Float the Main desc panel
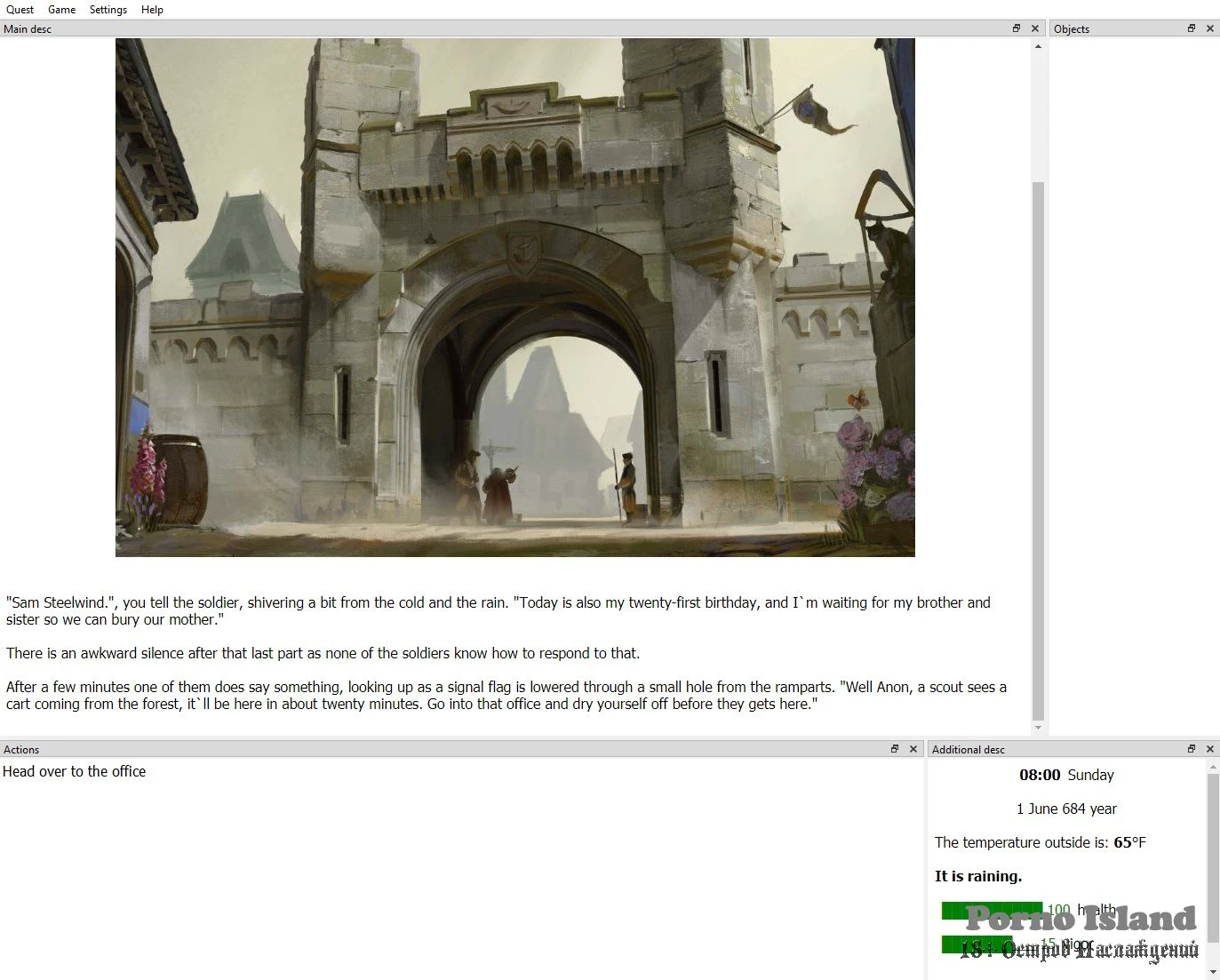This screenshot has width=1220, height=980. click(1017, 28)
